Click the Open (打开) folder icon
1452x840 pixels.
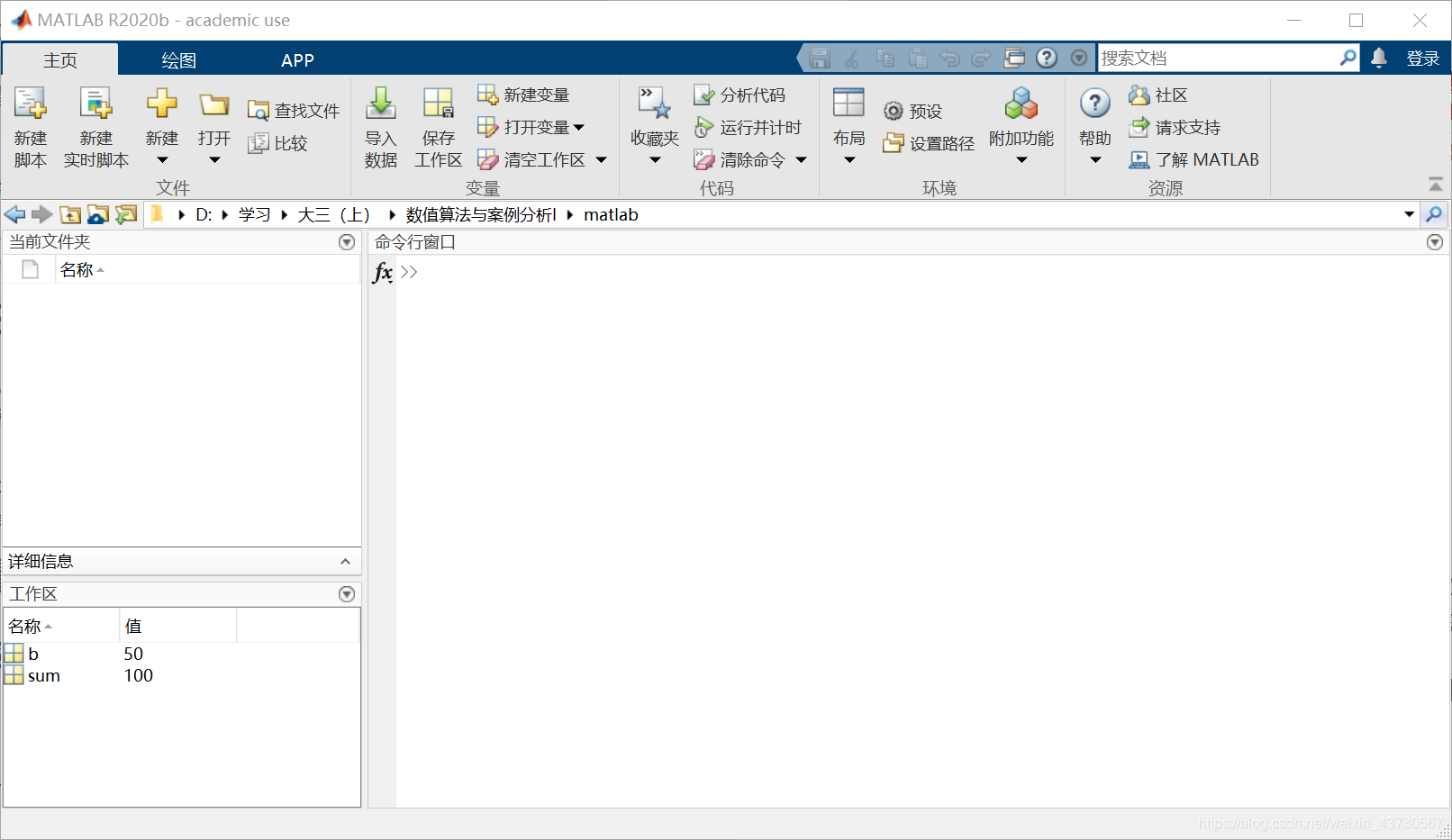click(x=214, y=105)
